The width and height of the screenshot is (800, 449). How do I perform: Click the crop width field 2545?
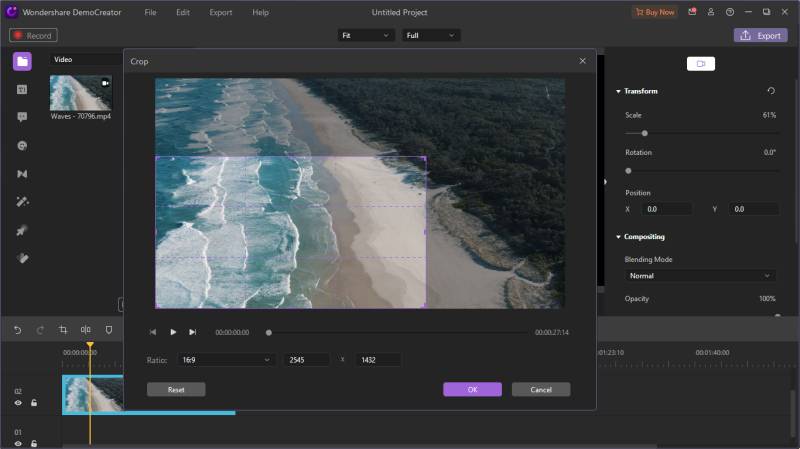pyautogui.click(x=306, y=360)
